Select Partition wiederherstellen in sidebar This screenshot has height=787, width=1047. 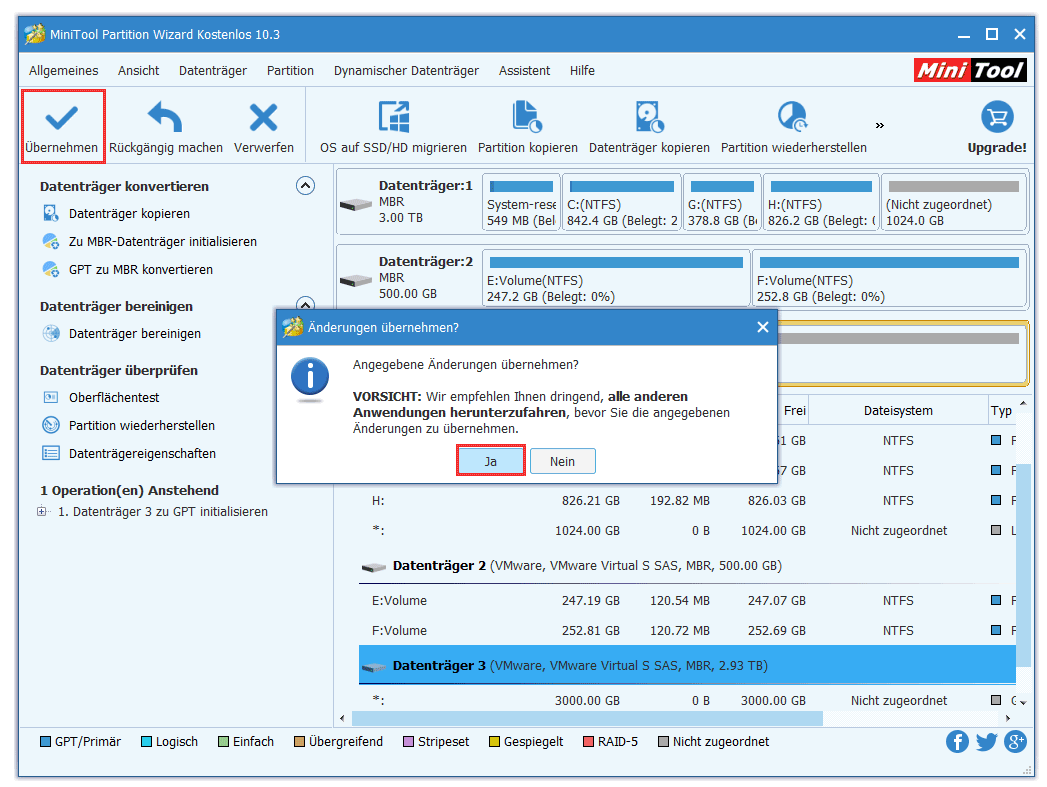[x=142, y=426]
